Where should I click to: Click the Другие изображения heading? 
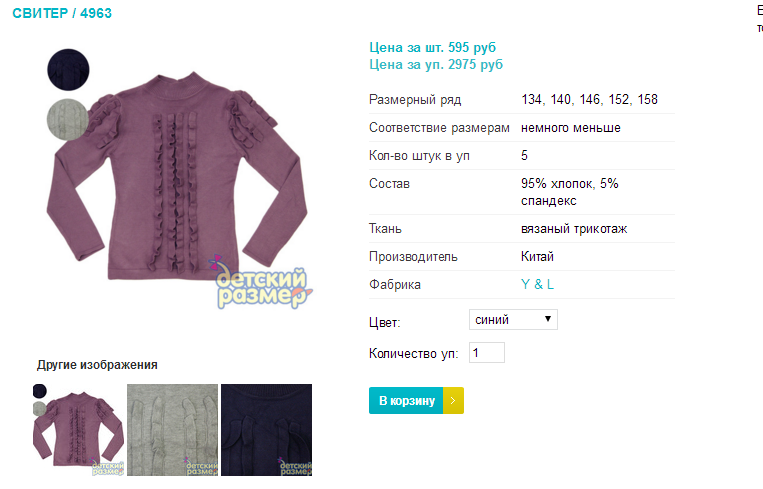click(97, 365)
